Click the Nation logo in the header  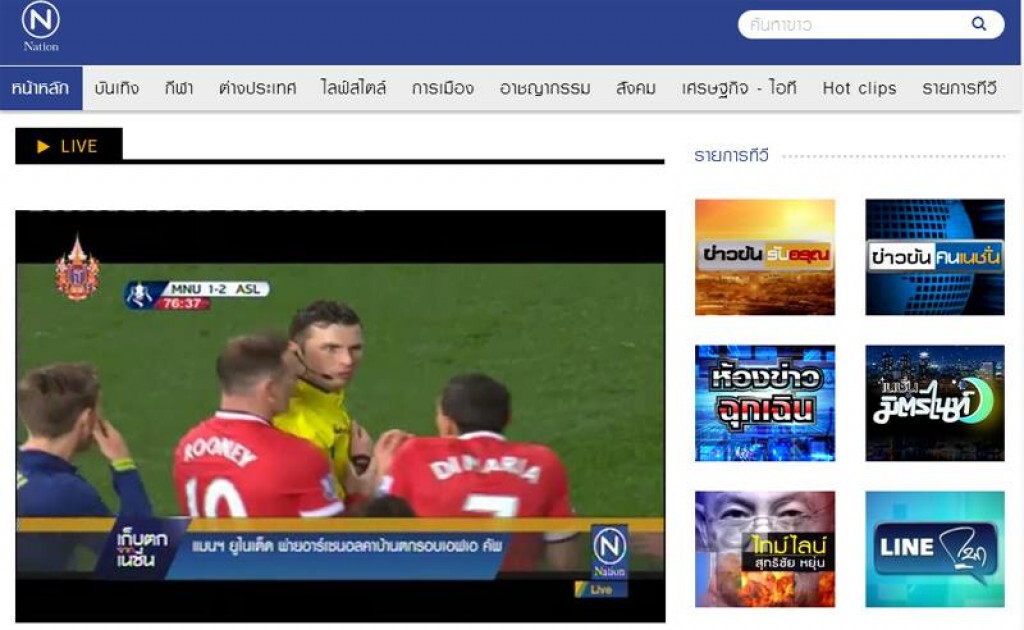point(40,27)
